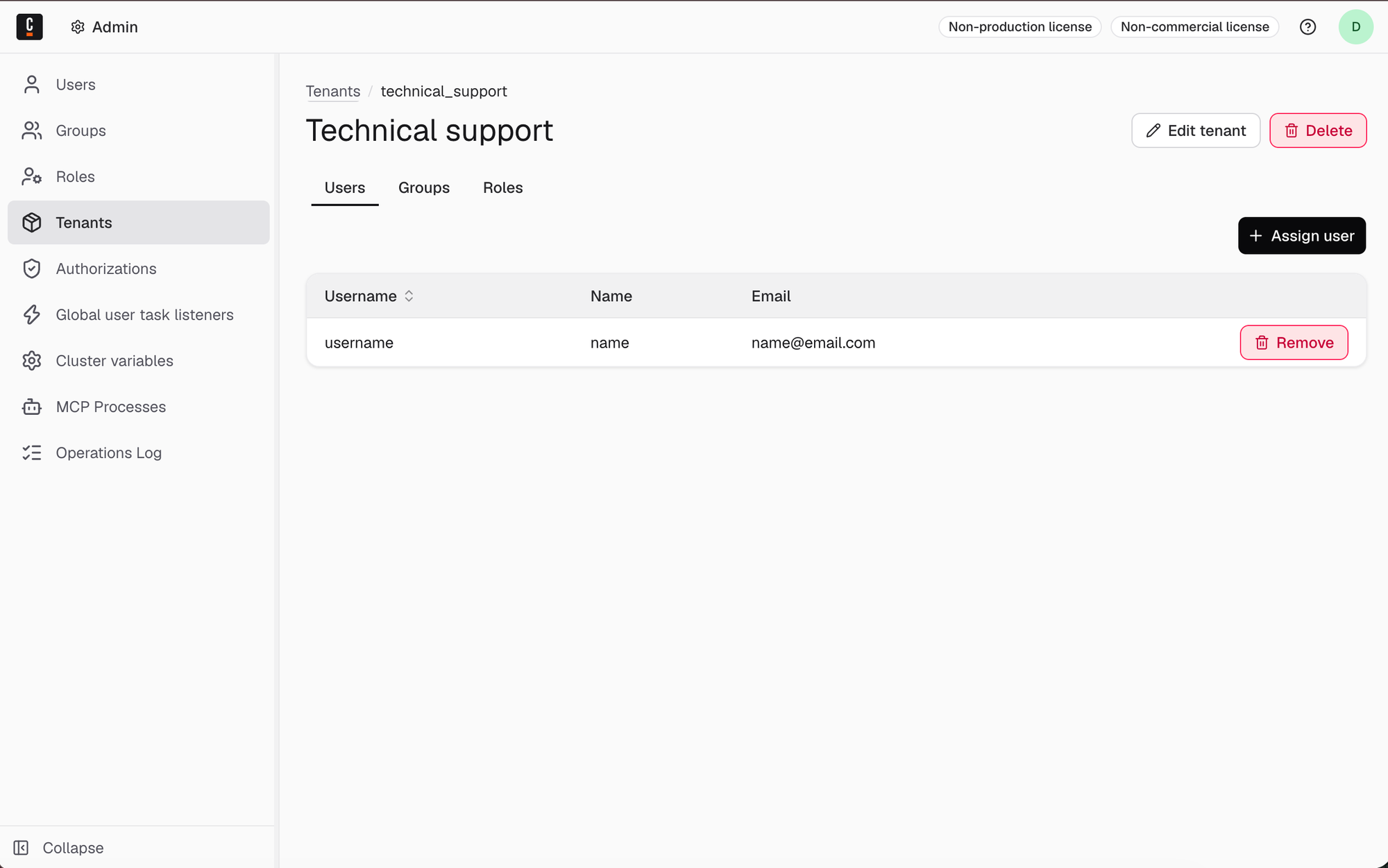This screenshot has width=1388, height=868.
Task: Click the name@email.com cell
Action: coord(813,343)
